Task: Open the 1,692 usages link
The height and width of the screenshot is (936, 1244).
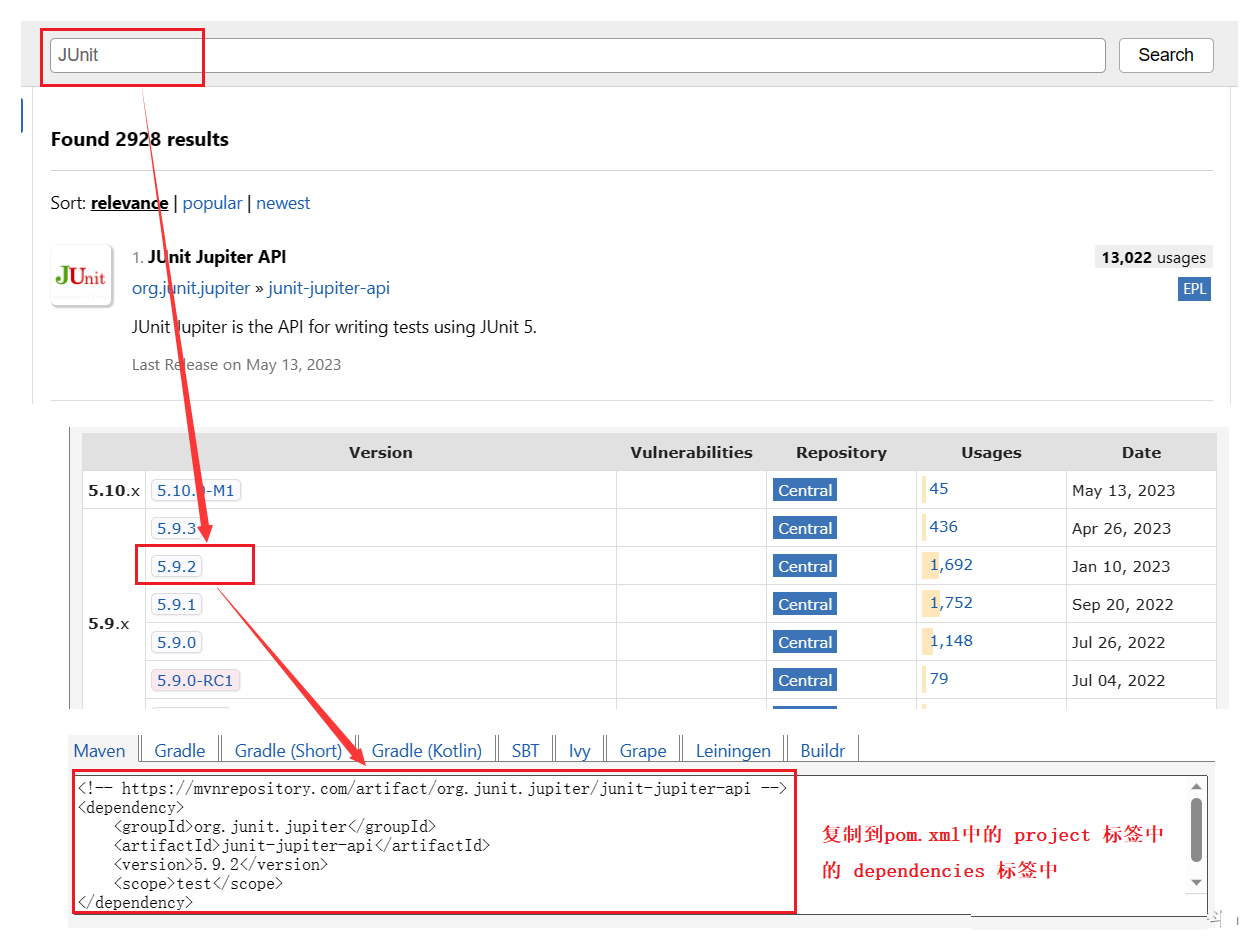Action: tap(951, 565)
